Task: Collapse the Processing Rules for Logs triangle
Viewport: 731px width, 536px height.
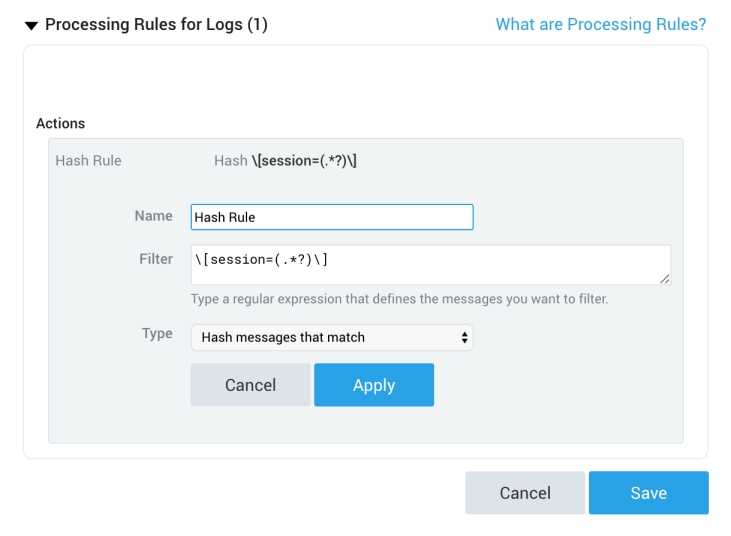Action: tap(31, 25)
